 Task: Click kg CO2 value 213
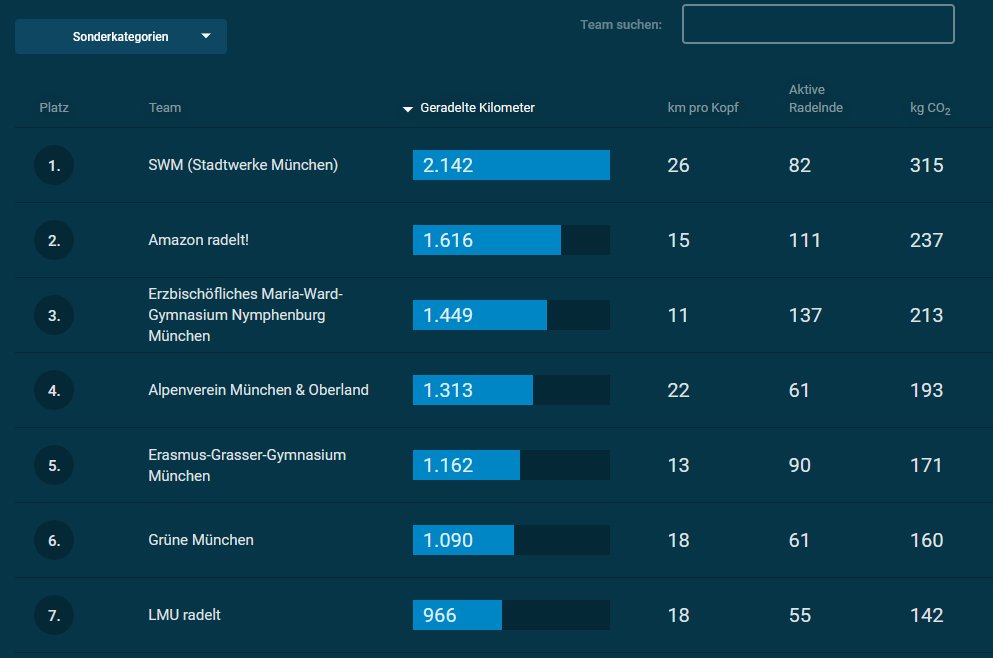point(927,315)
